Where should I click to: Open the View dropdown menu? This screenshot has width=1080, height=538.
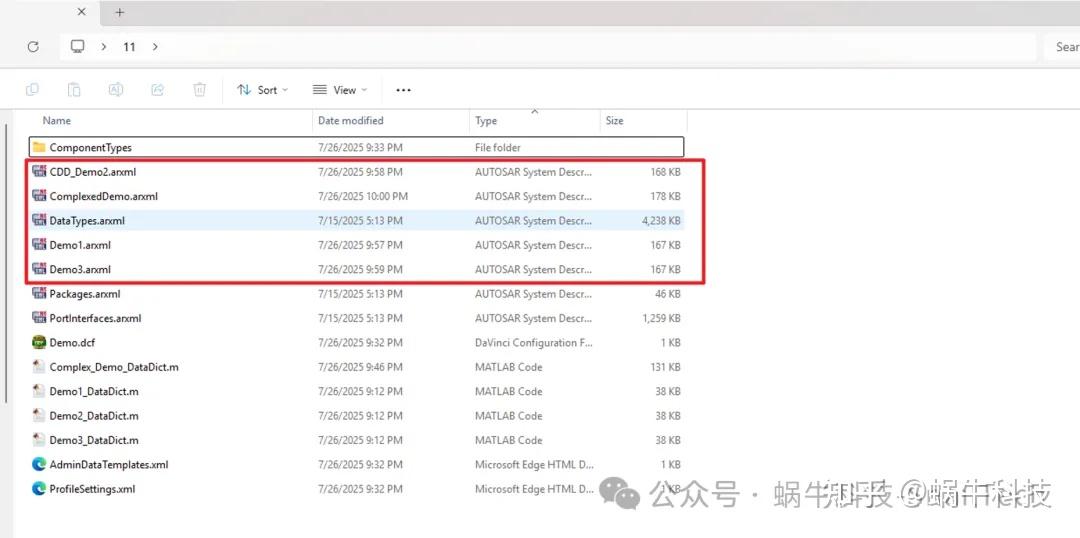tap(340, 90)
